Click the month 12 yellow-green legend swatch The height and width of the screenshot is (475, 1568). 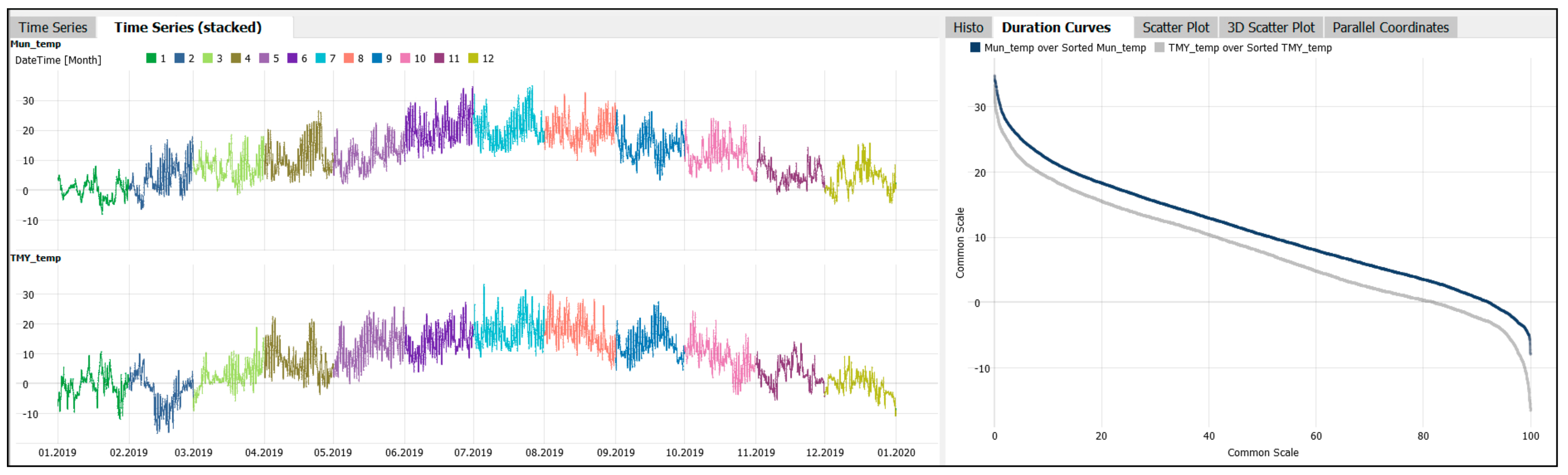click(x=473, y=58)
